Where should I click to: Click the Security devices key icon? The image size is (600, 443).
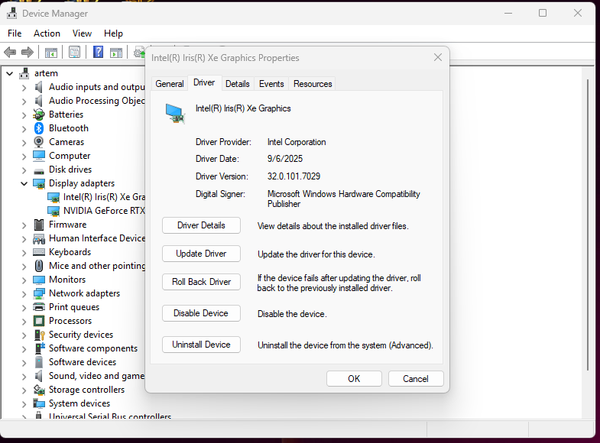tap(39, 335)
